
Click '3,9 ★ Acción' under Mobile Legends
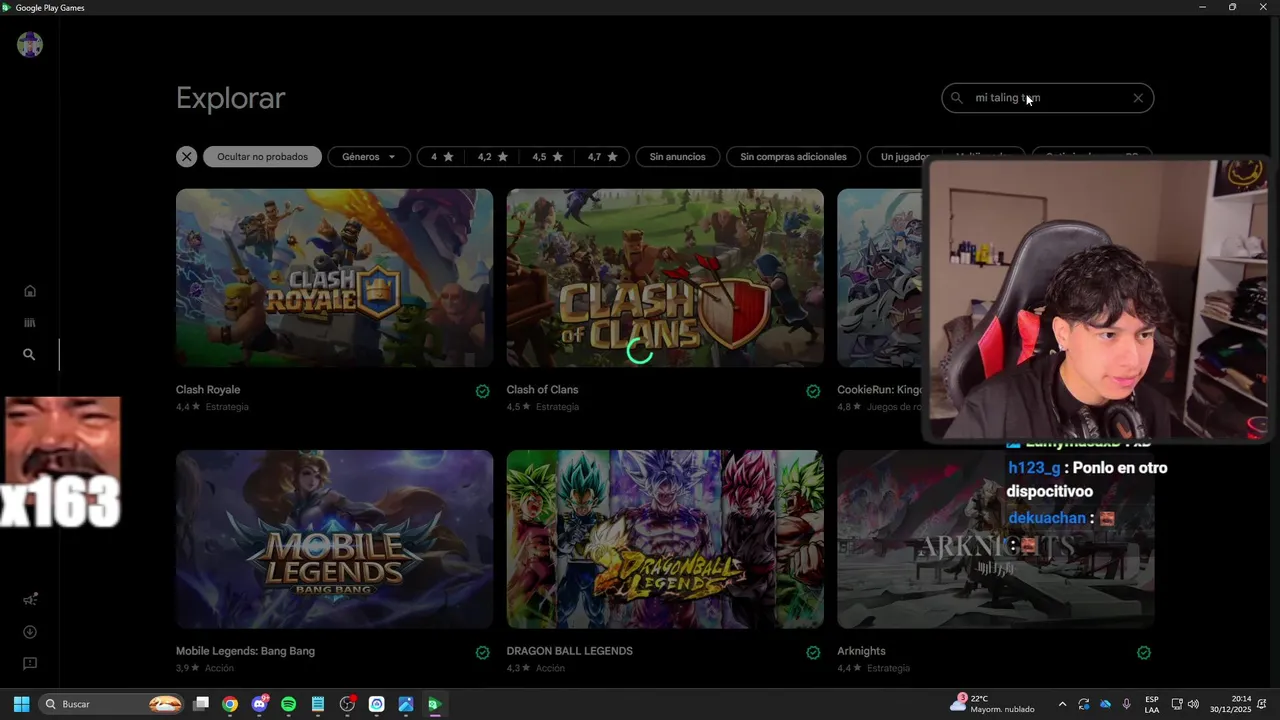(x=204, y=668)
